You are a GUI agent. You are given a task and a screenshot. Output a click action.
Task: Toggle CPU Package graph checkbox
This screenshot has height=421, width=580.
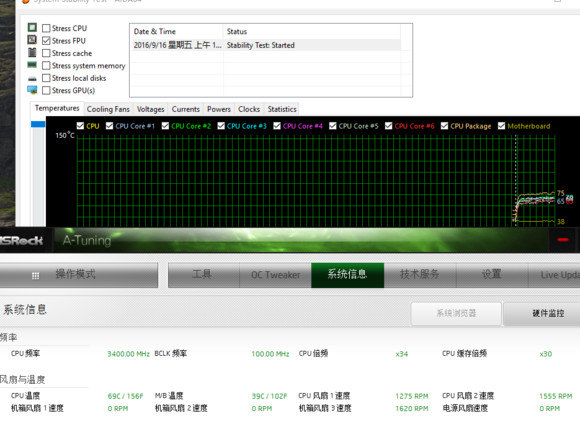coord(445,126)
